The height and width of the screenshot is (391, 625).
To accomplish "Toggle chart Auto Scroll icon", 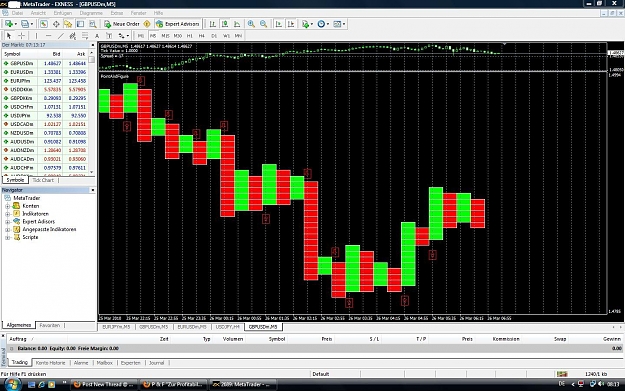I will click(x=279, y=24).
